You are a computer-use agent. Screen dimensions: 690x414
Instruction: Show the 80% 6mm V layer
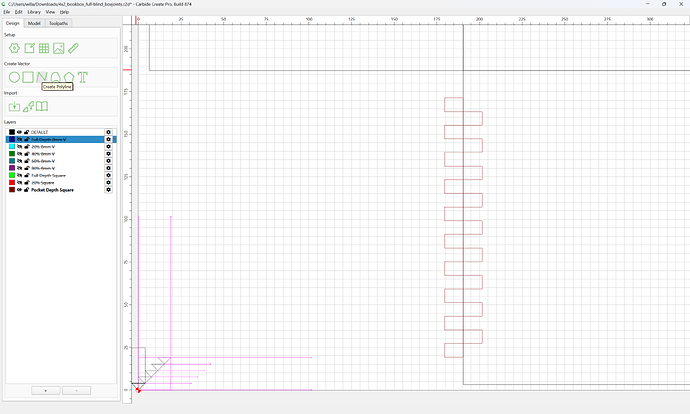[19, 168]
